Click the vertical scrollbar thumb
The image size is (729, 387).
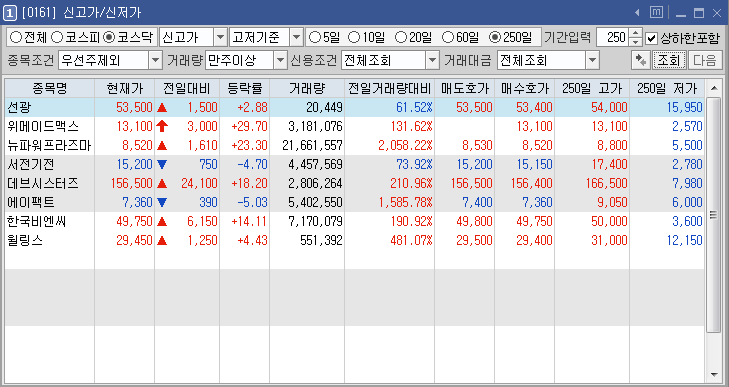pos(714,214)
